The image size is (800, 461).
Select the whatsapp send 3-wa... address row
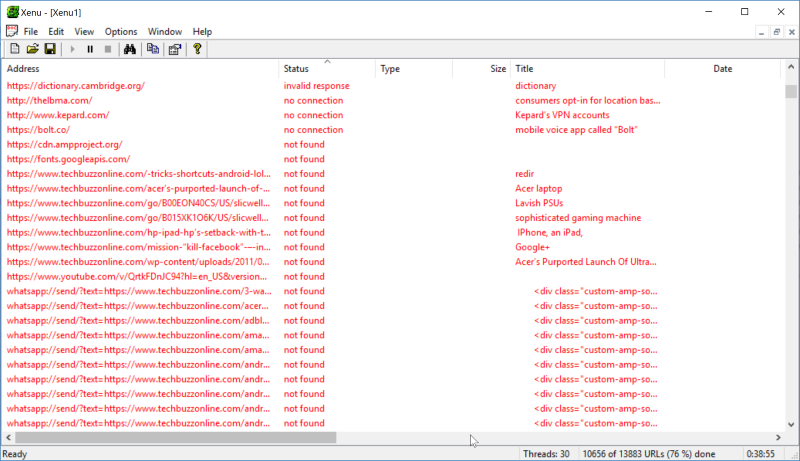pyautogui.click(x=139, y=291)
